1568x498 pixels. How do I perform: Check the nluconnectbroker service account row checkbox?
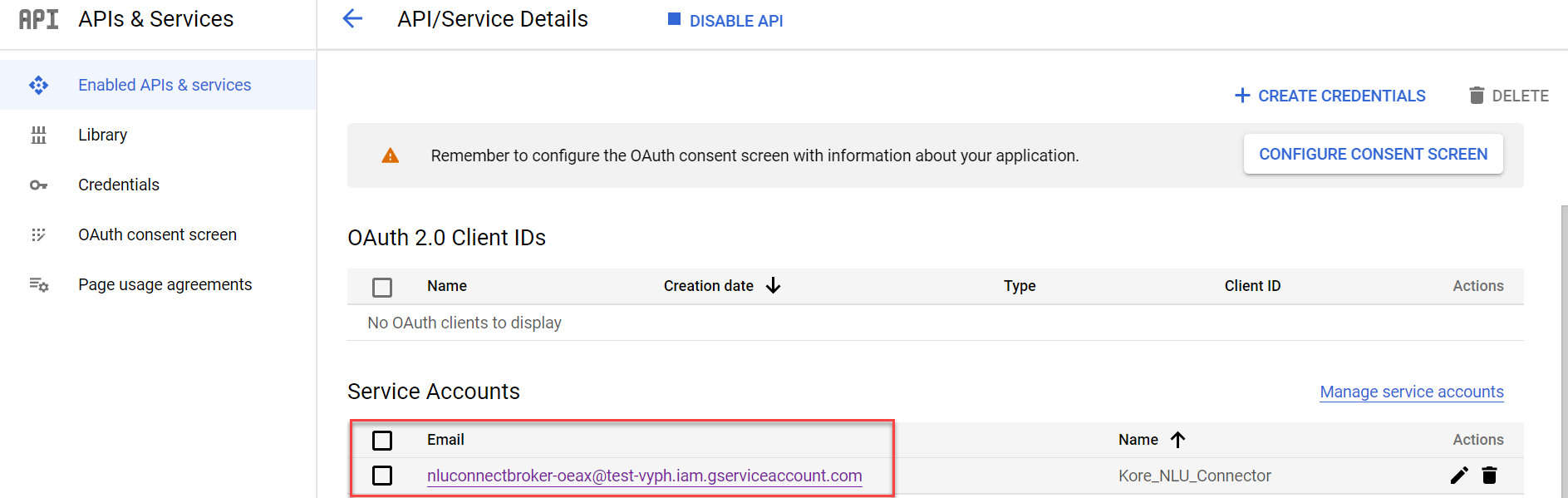coord(382,476)
